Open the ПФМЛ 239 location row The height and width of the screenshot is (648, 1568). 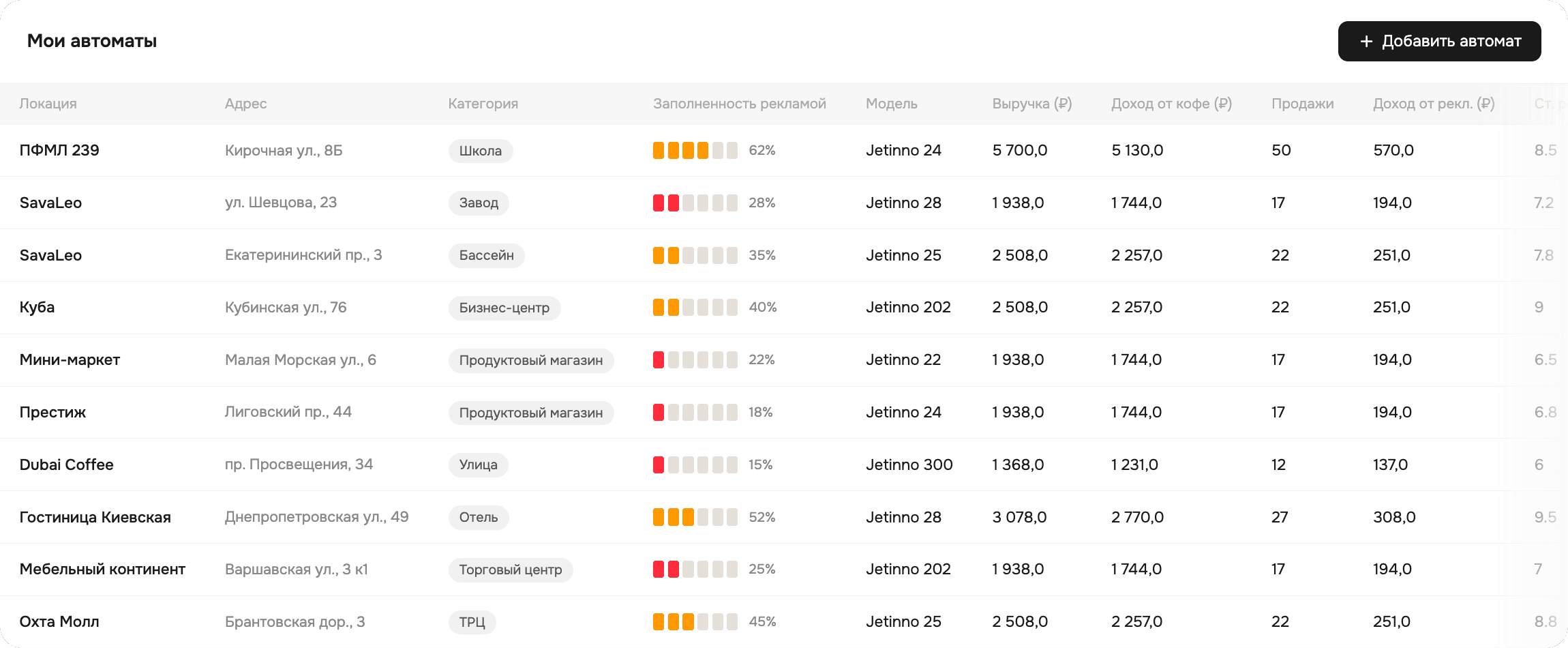[x=59, y=150]
